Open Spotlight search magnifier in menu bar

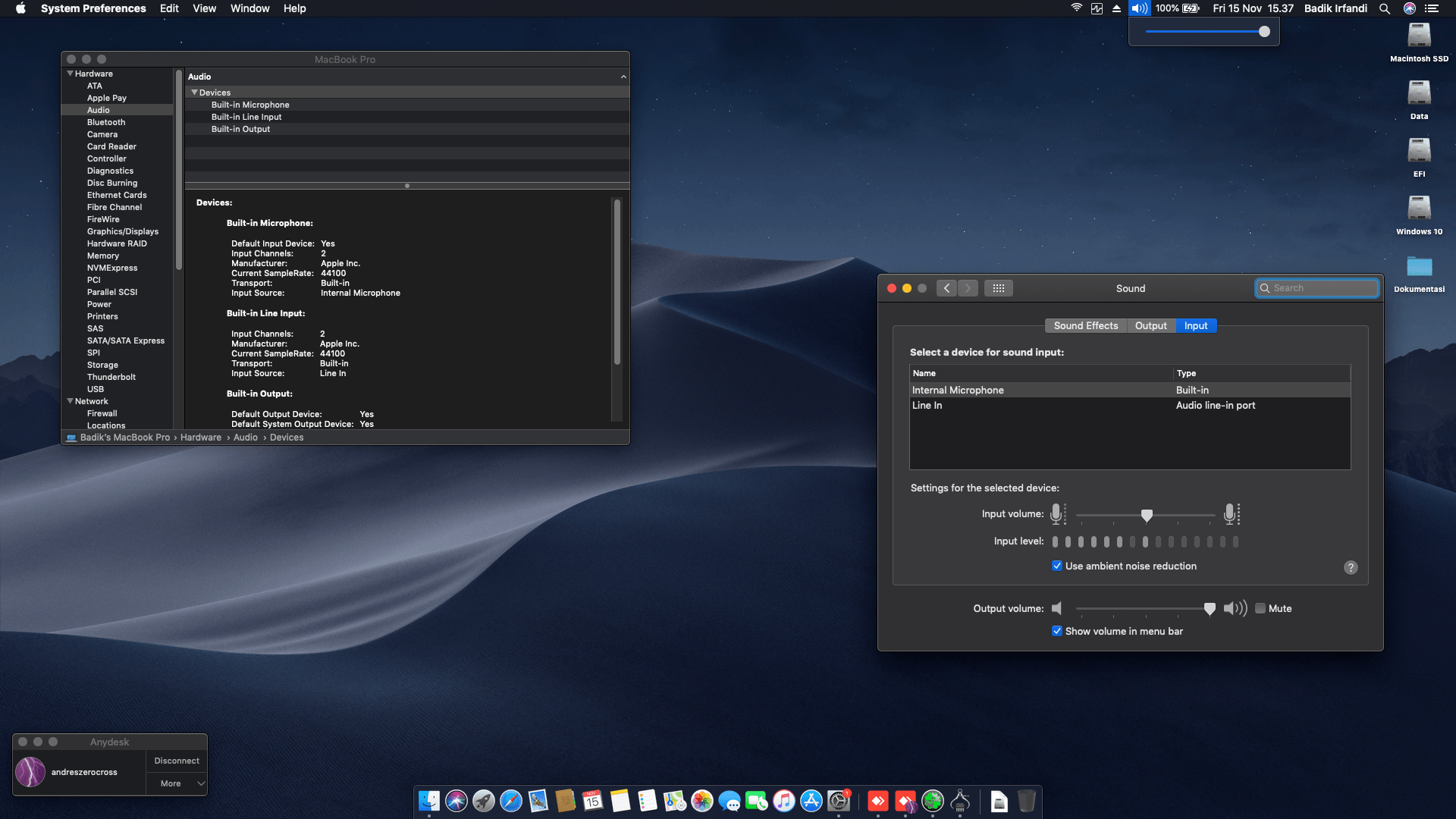point(1385,8)
